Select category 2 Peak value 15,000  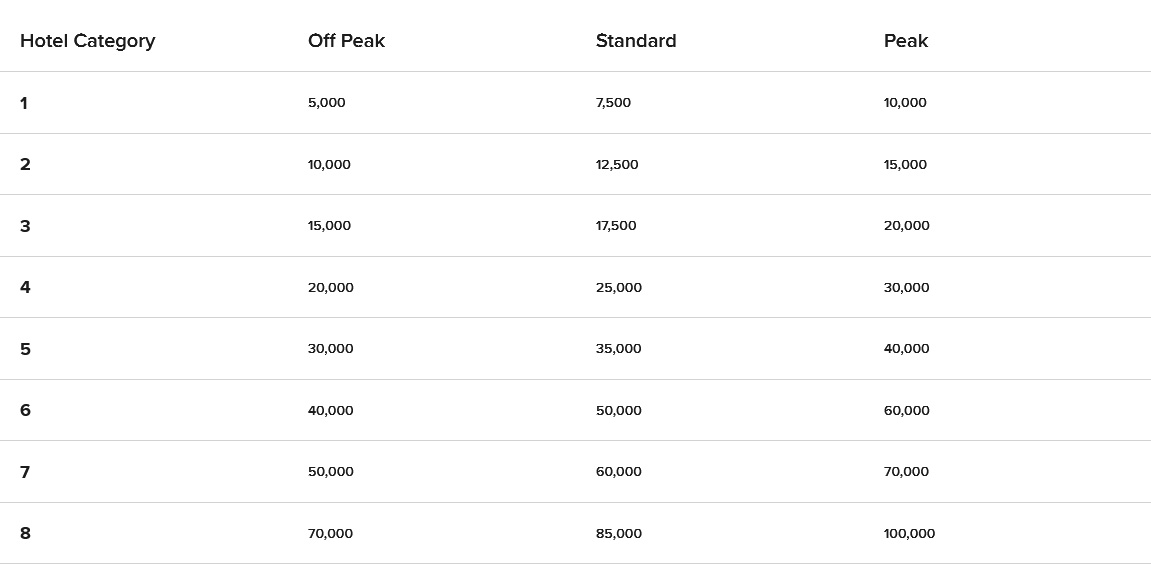(x=905, y=164)
